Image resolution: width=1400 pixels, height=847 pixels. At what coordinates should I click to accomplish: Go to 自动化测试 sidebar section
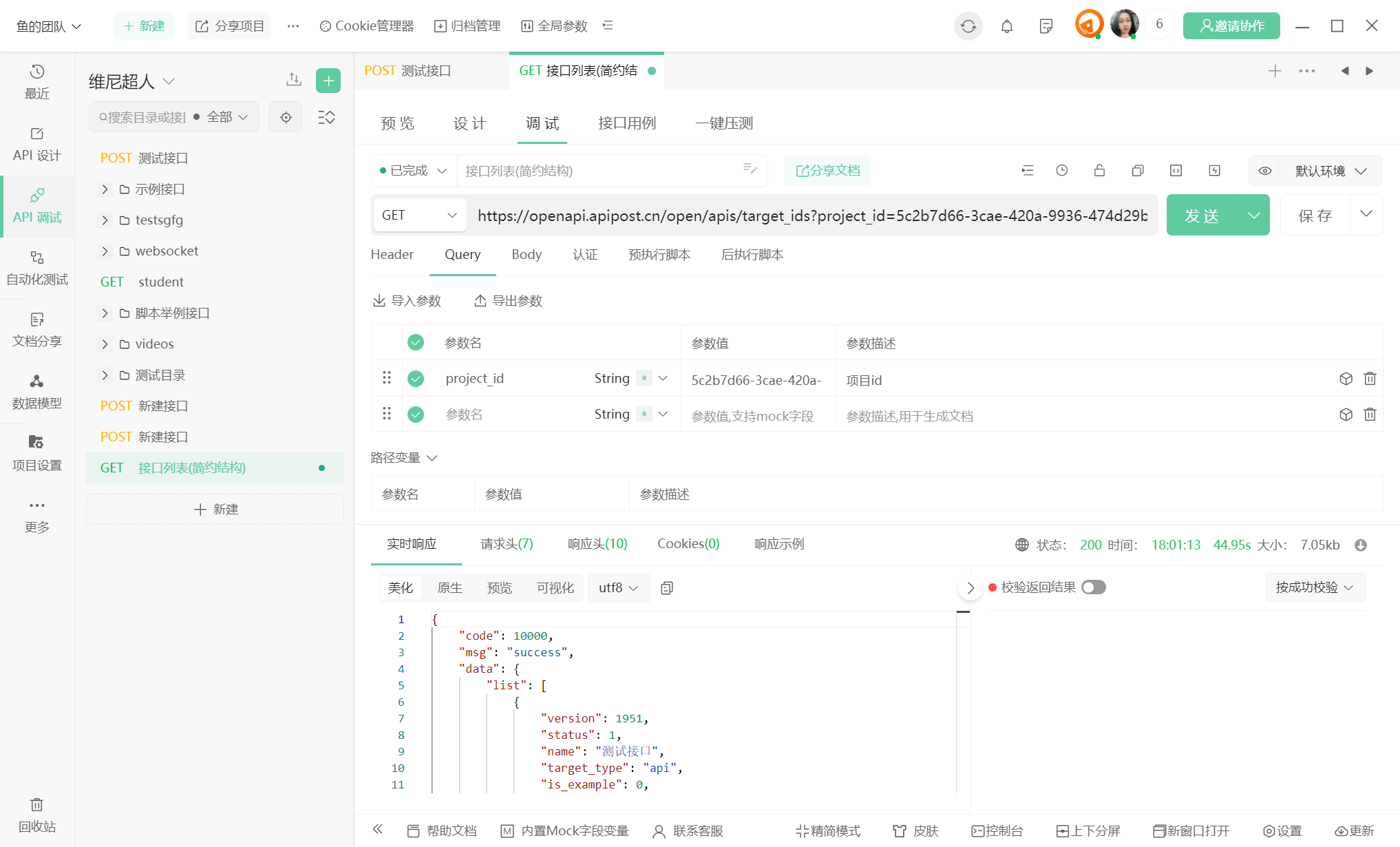[37, 268]
